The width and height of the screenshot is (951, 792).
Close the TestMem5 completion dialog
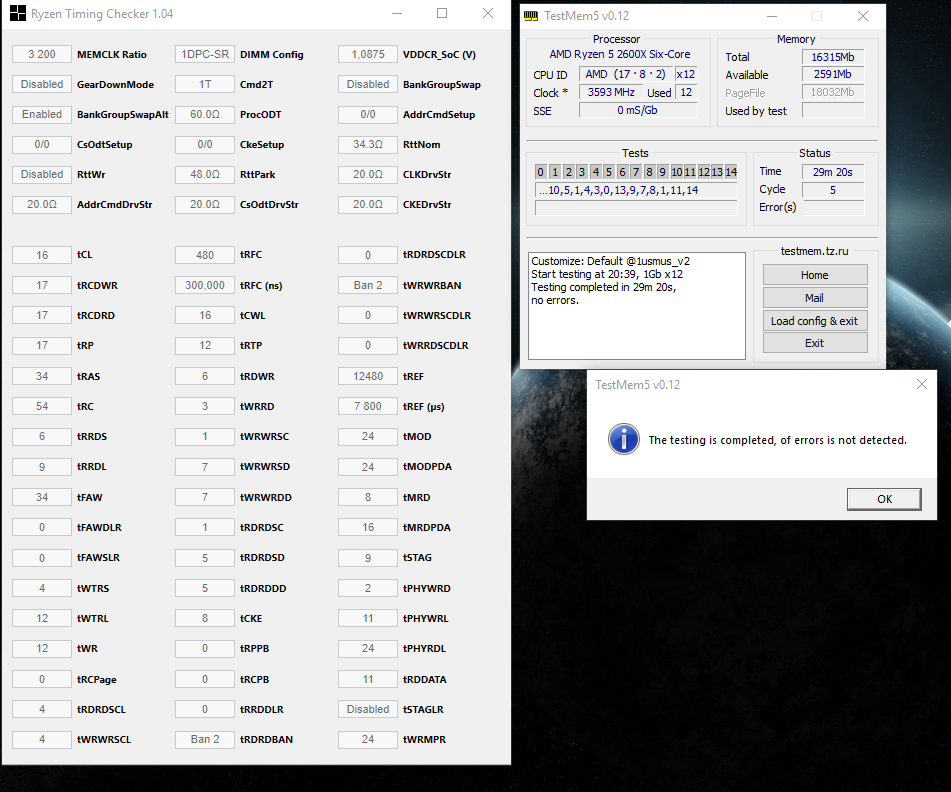pyautogui.click(x=922, y=384)
